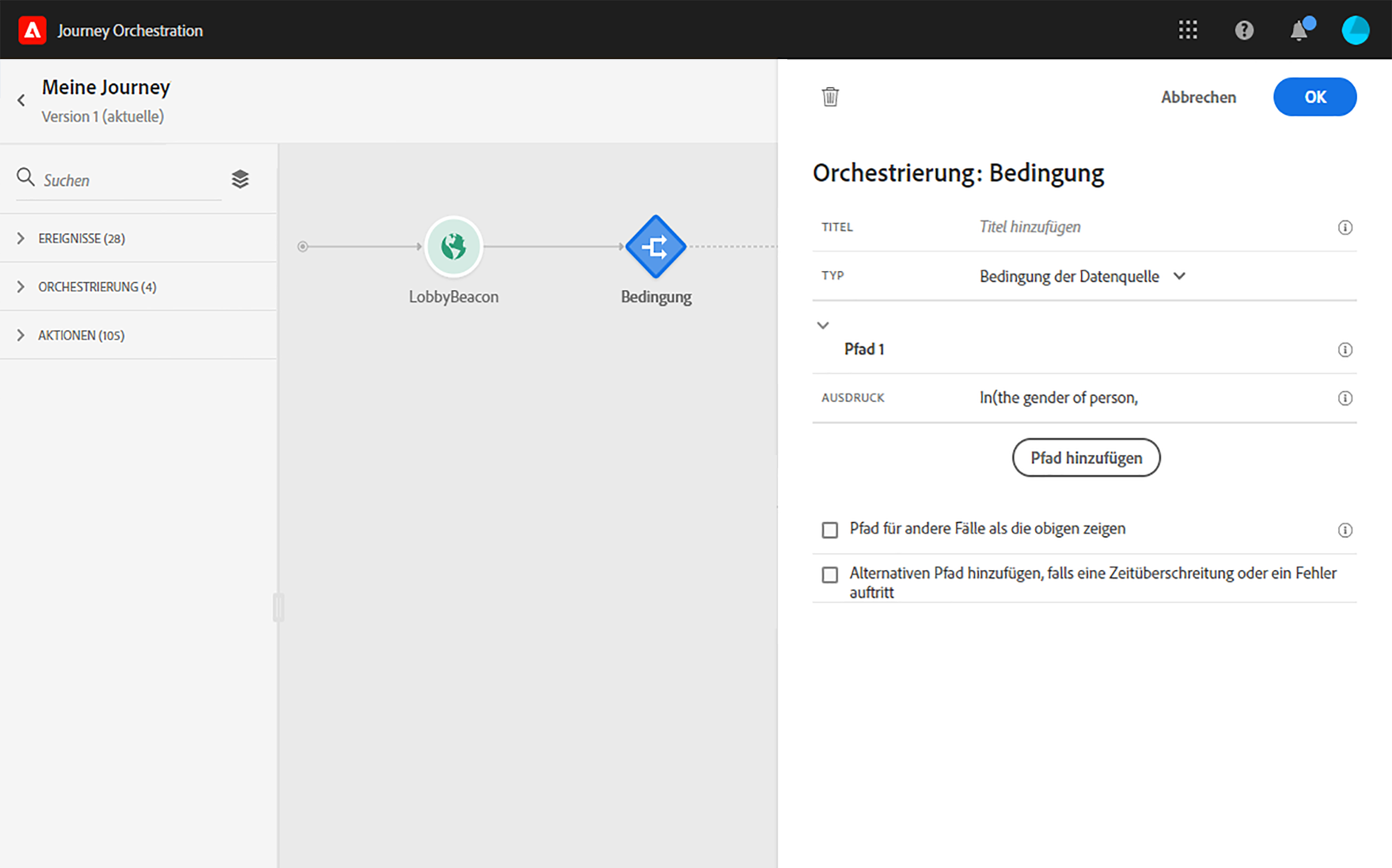The image size is (1392, 868).
Task: Open the notifications bell
Action: (1299, 30)
